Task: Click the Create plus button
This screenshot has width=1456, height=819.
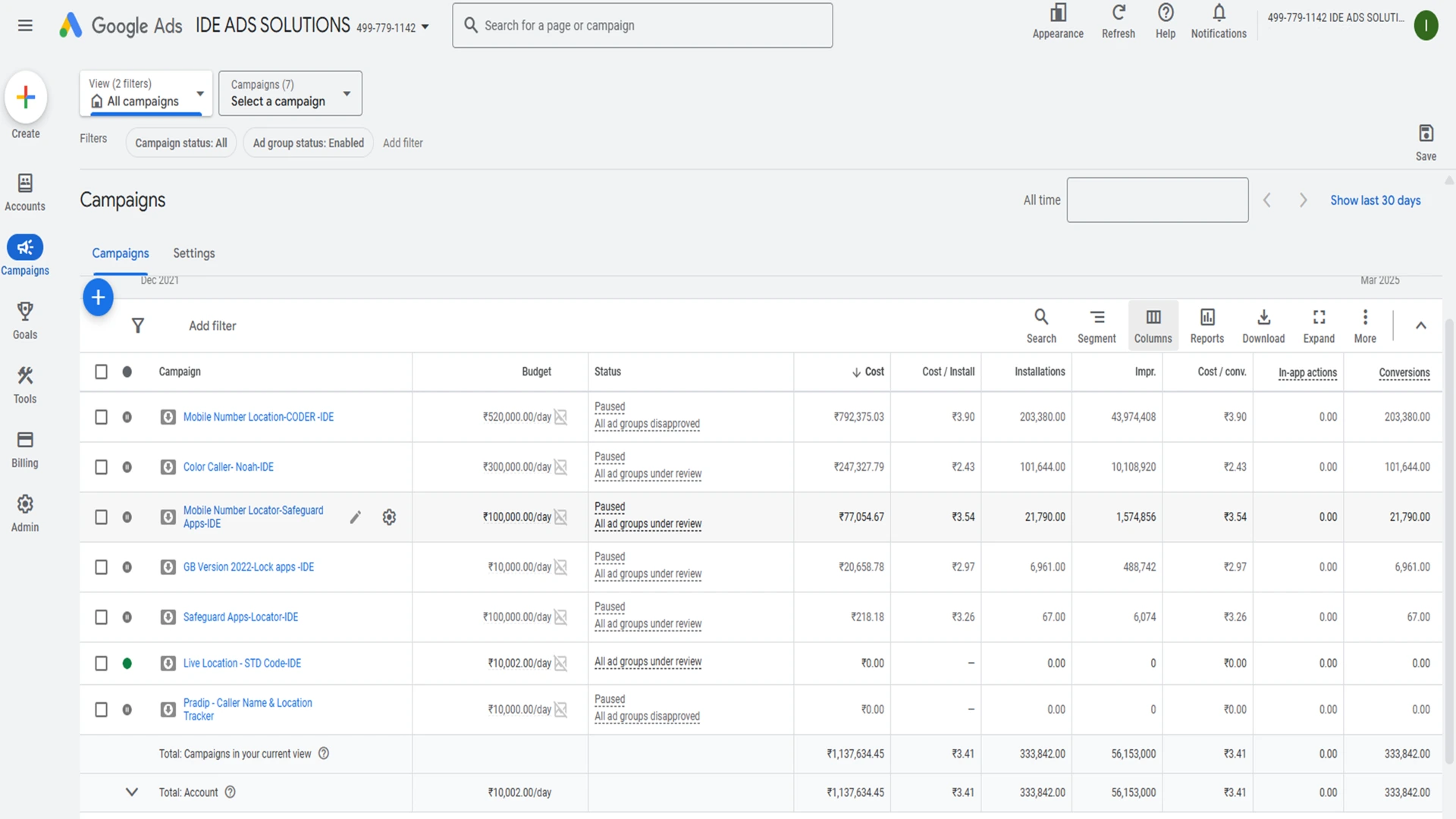Action: 26,97
